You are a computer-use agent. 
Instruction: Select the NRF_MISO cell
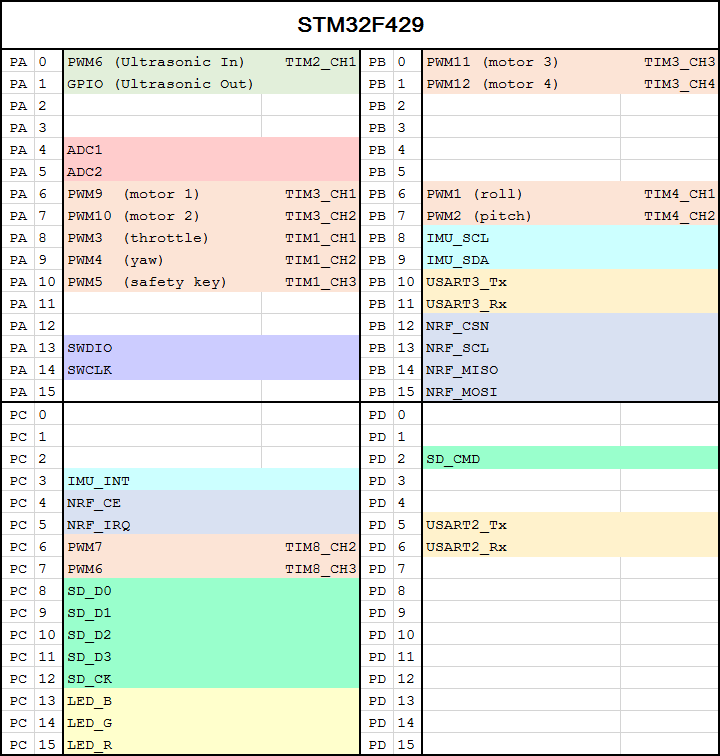[x=571, y=370]
